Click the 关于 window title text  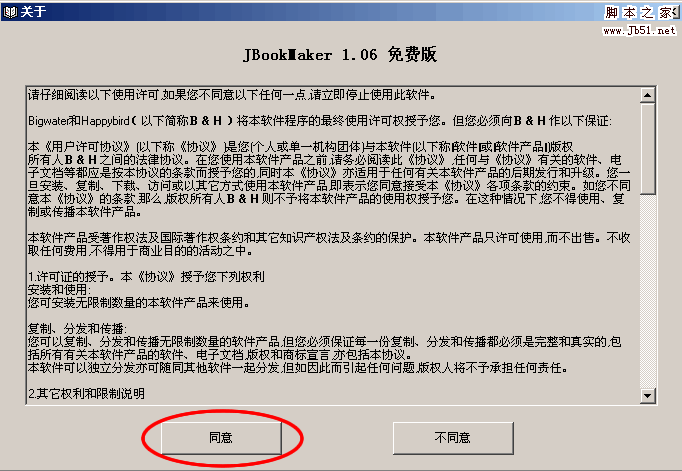pos(33,12)
